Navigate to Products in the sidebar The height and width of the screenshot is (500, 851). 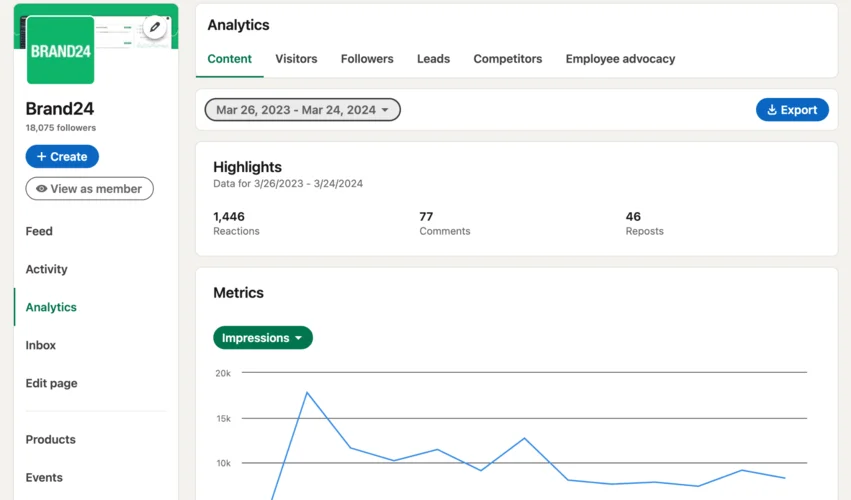pyautogui.click(x=51, y=439)
